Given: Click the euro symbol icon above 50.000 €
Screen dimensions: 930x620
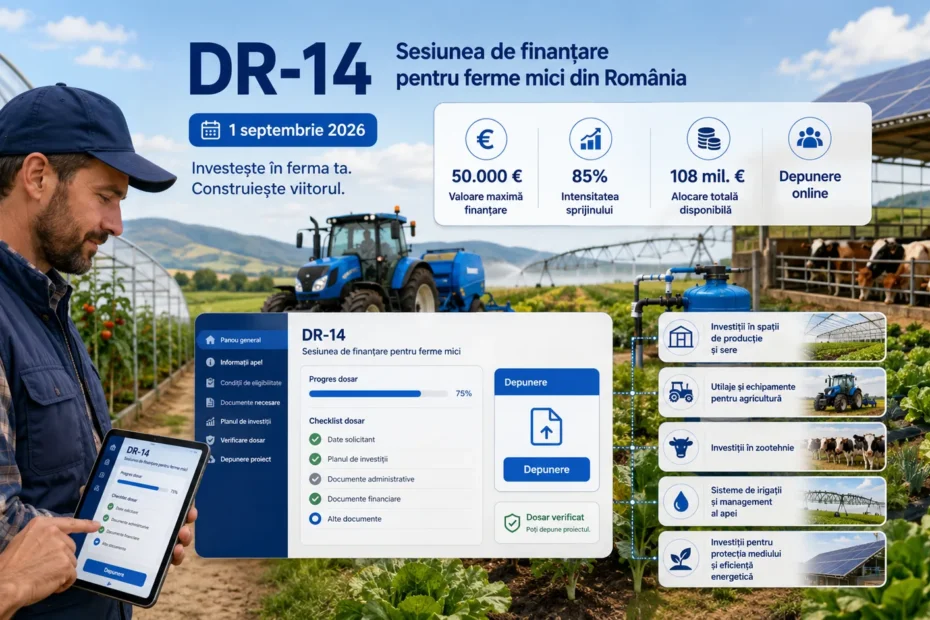Looking at the screenshot, I should click(x=486, y=139).
